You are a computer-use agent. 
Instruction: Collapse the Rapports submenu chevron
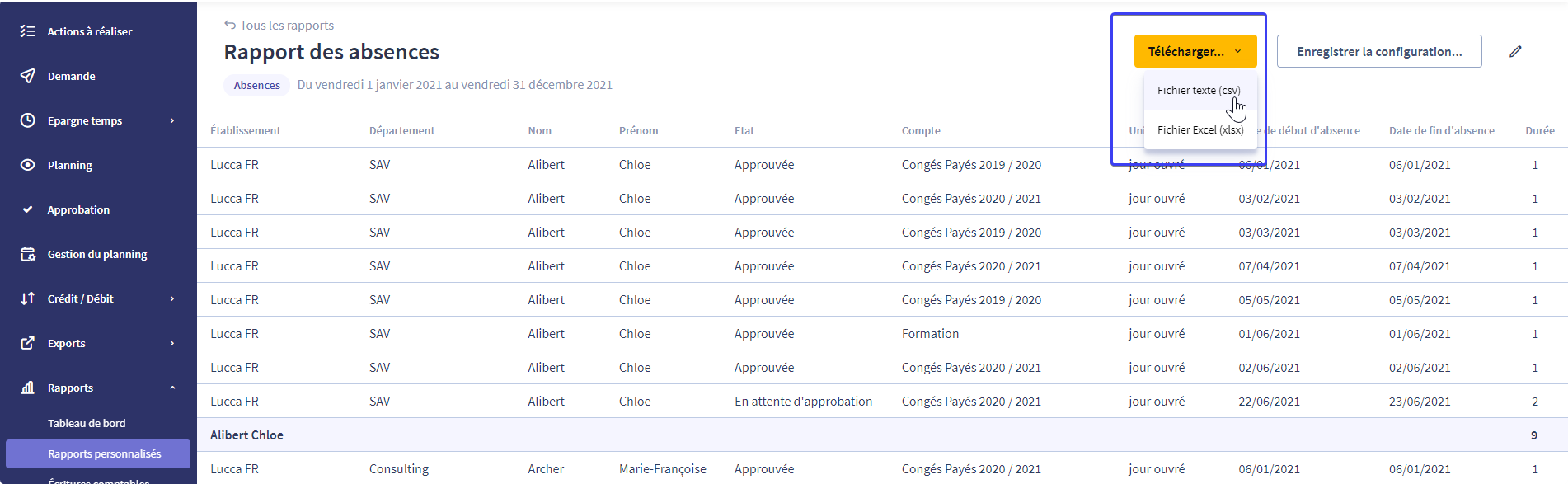pos(172,388)
